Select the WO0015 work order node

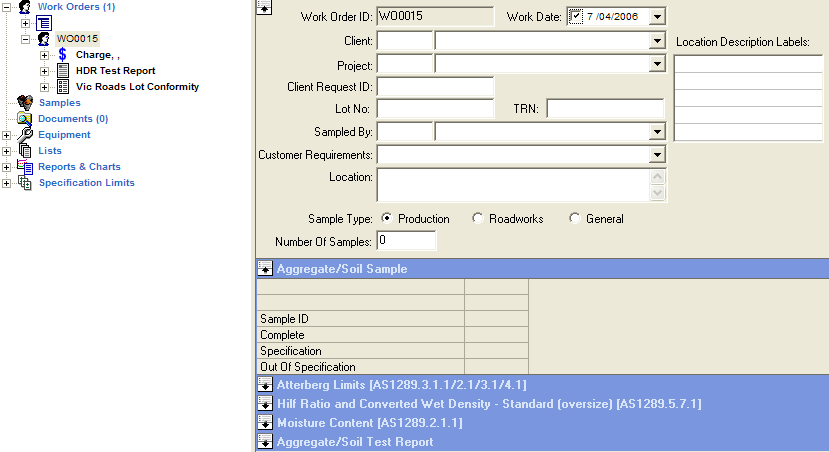point(77,38)
